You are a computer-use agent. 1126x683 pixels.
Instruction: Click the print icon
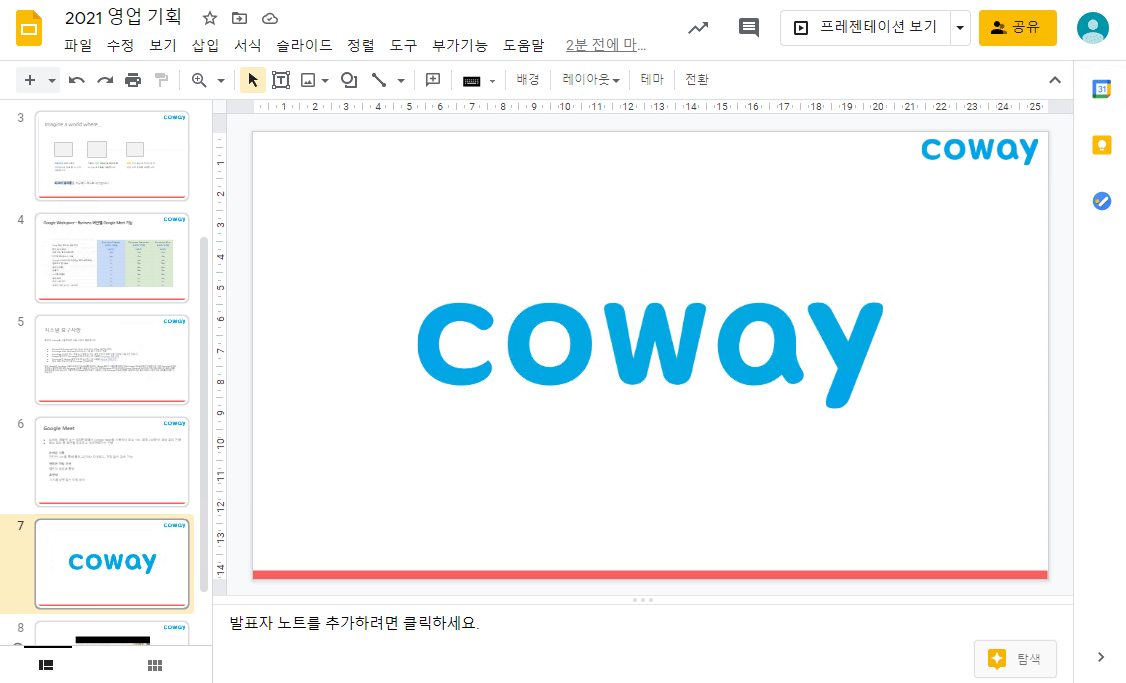point(133,80)
